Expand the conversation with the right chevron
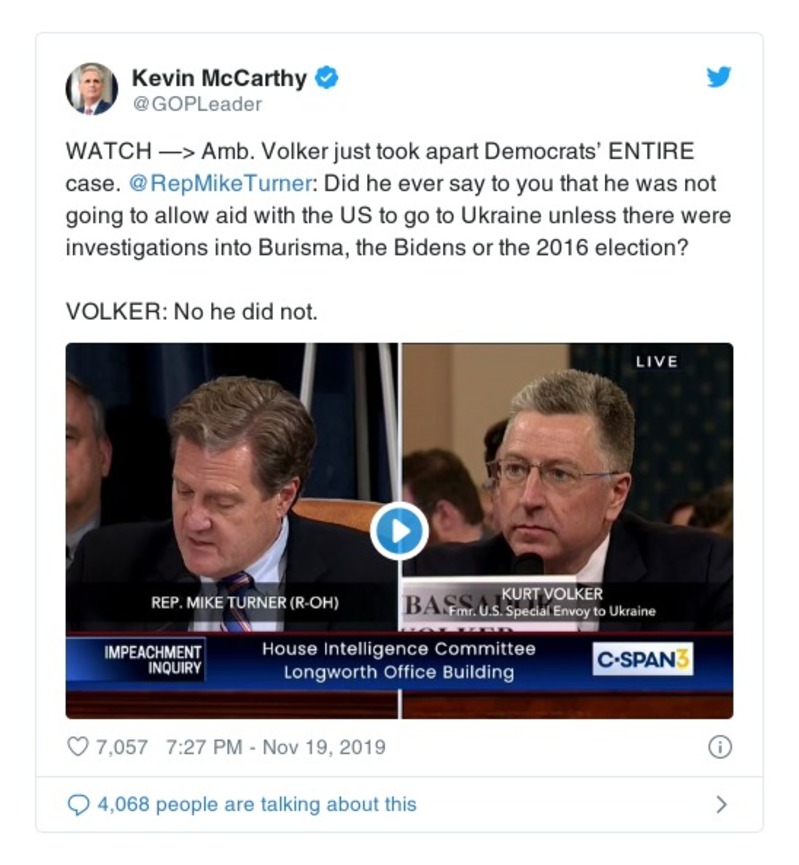 (721, 804)
